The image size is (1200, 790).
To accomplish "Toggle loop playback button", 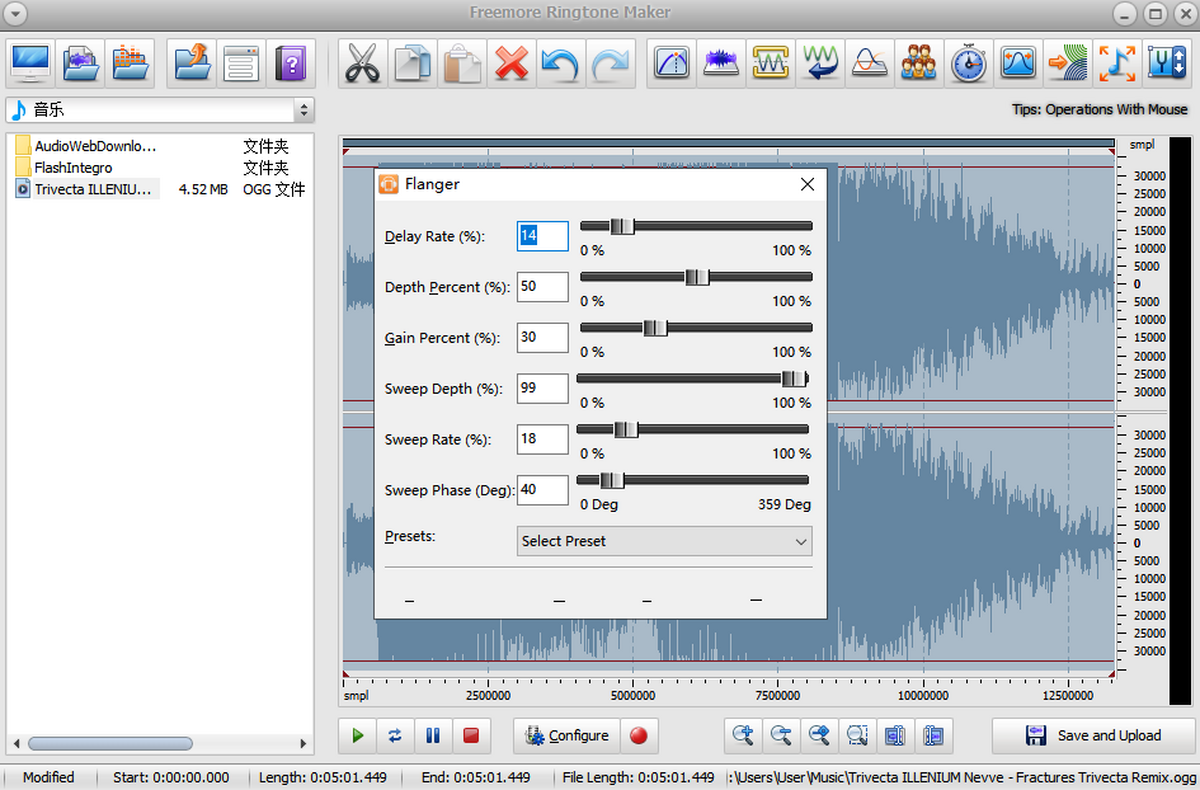I will point(395,735).
